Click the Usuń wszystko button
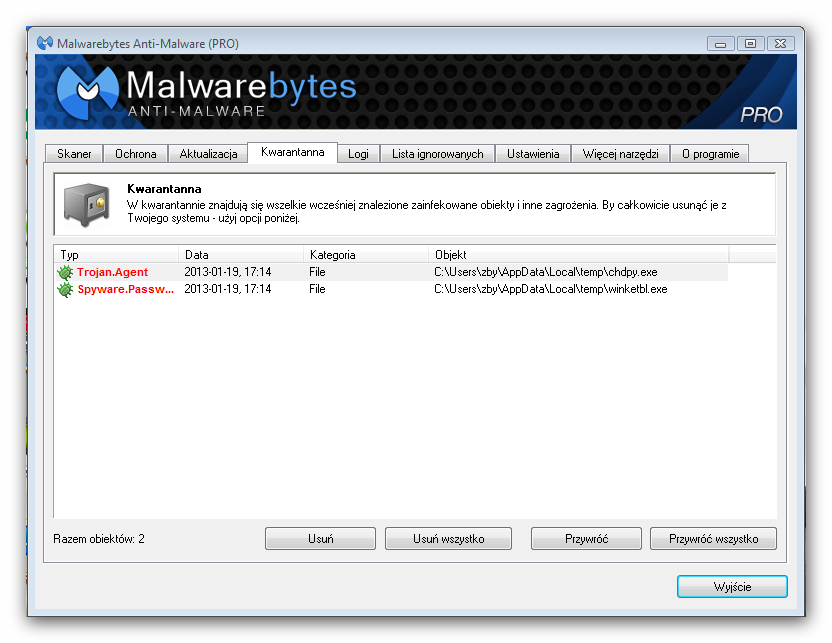Screen dimensions: 832x643 coord(448,538)
